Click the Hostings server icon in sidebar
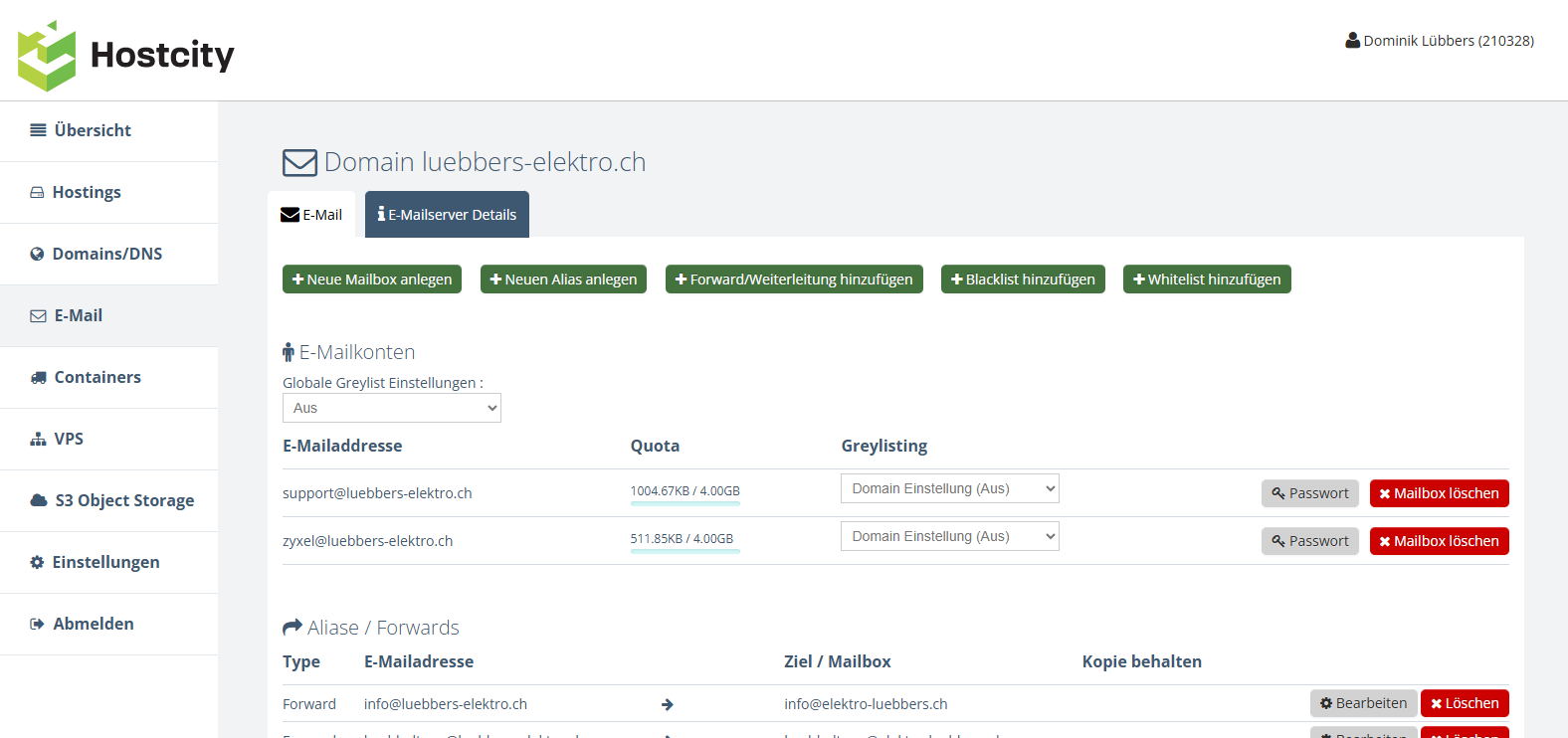 [37, 192]
